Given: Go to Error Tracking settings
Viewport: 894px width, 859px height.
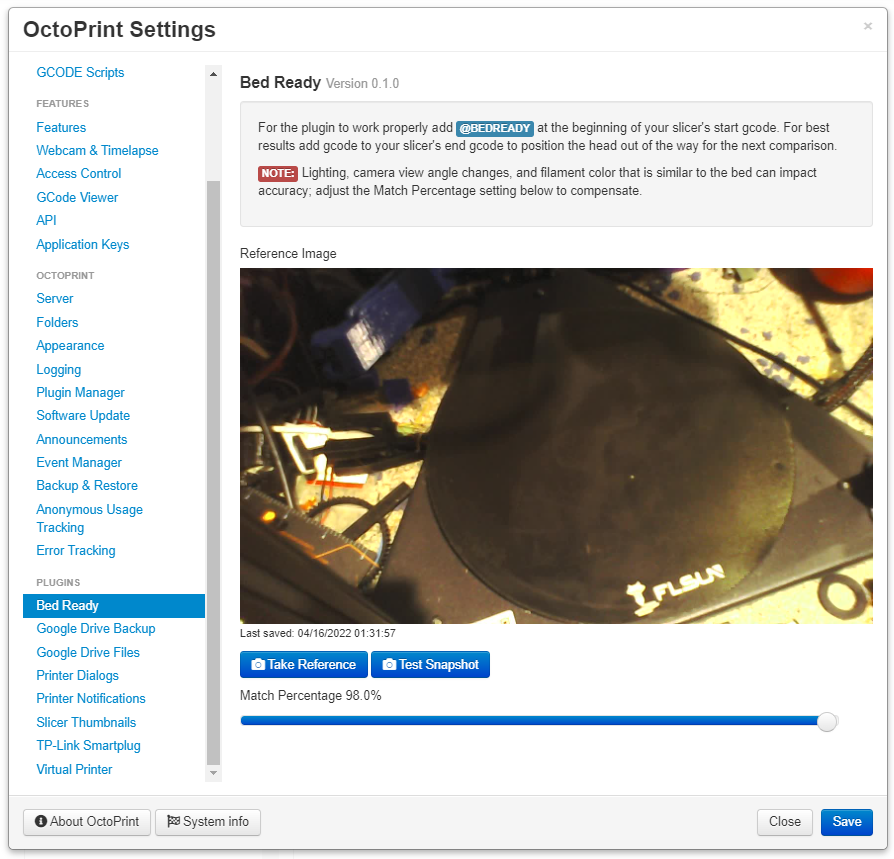Looking at the screenshot, I should tap(76, 551).
